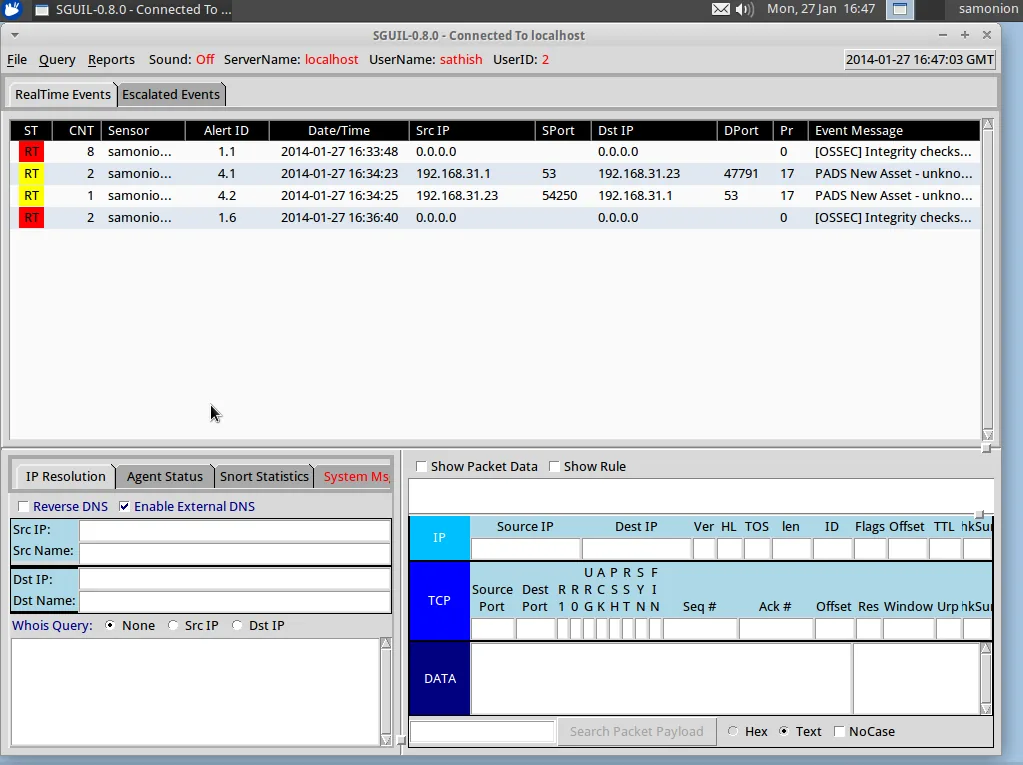This screenshot has height=765, width=1023.
Task: Click the panel clock Mon, 27 Jan 16:47
Action: click(821, 9)
